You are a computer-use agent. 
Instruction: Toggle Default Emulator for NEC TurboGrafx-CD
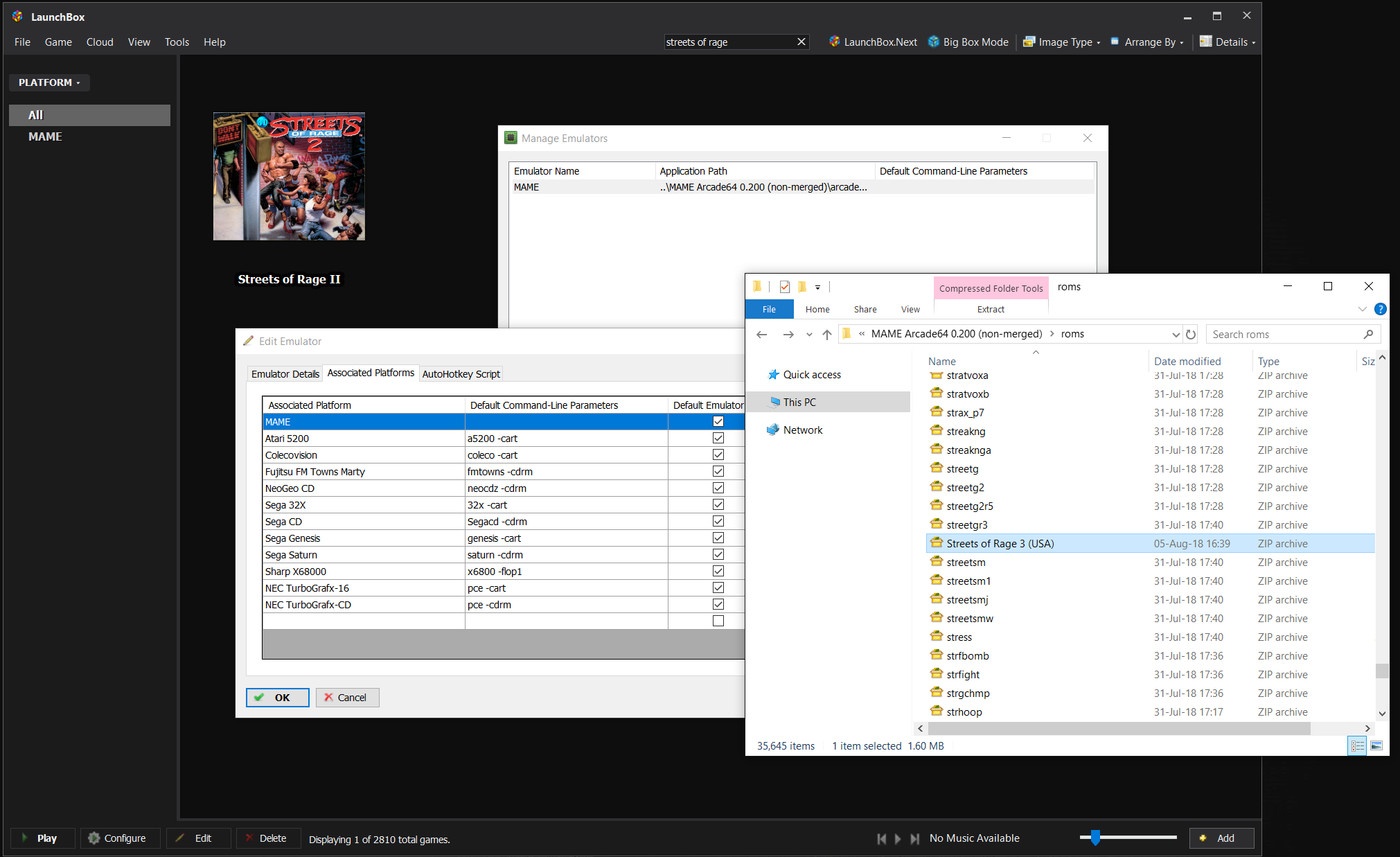tap(718, 604)
